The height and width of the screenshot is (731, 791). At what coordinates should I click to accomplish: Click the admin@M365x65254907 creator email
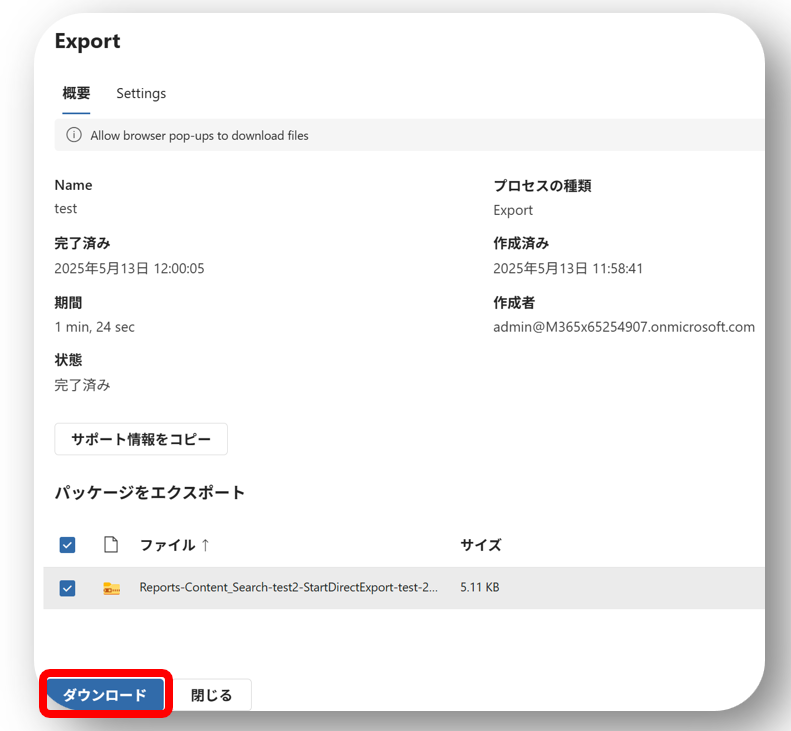(623, 327)
